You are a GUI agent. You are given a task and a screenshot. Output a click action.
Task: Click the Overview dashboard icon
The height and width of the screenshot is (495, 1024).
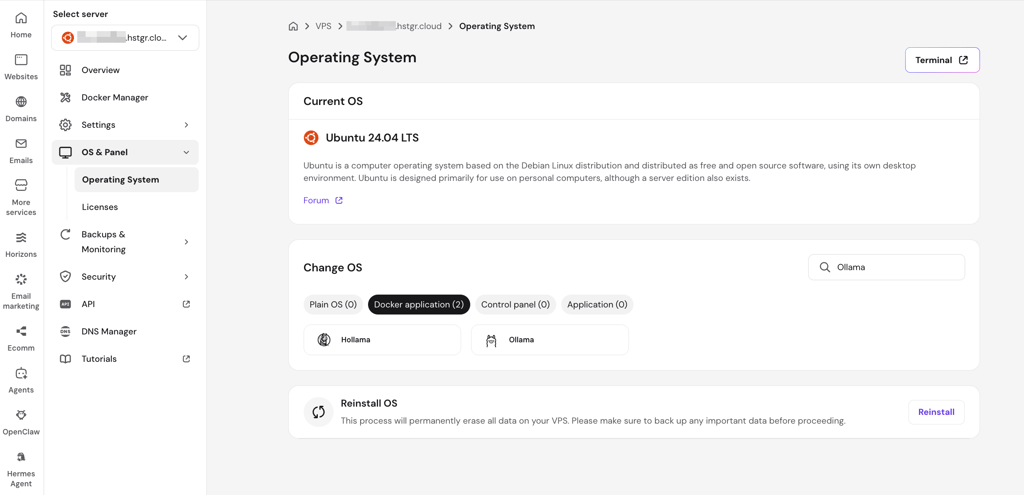[x=65, y=70]
